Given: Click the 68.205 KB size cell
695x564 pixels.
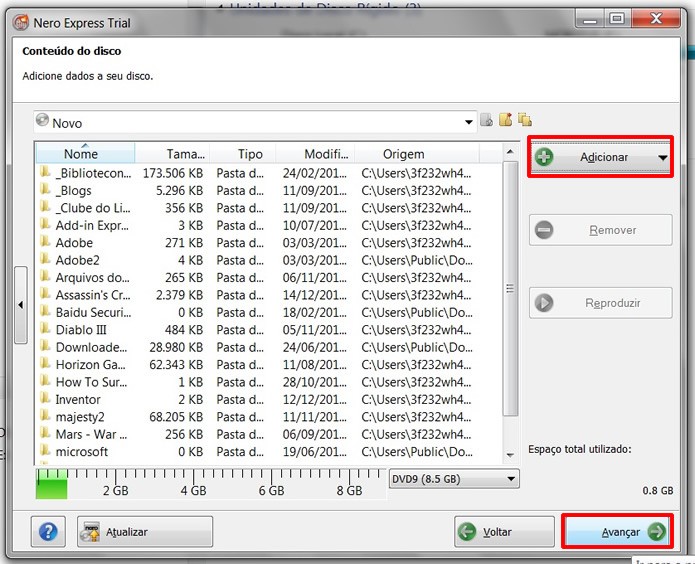Looking at the screenshot, I should [176, 417].
